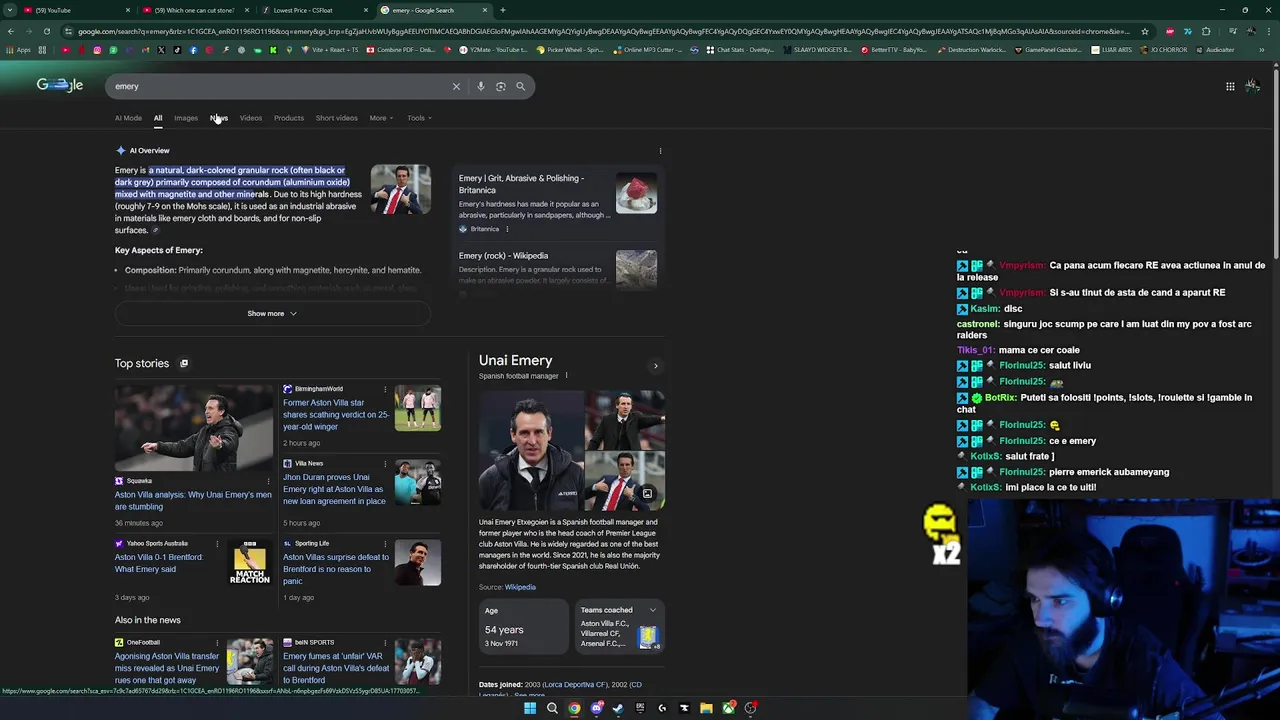Image resolution: width=1280 pixels, height=720 pixels.
Task: Open the More search filters dropdown
Action: [x=381, y=118]
